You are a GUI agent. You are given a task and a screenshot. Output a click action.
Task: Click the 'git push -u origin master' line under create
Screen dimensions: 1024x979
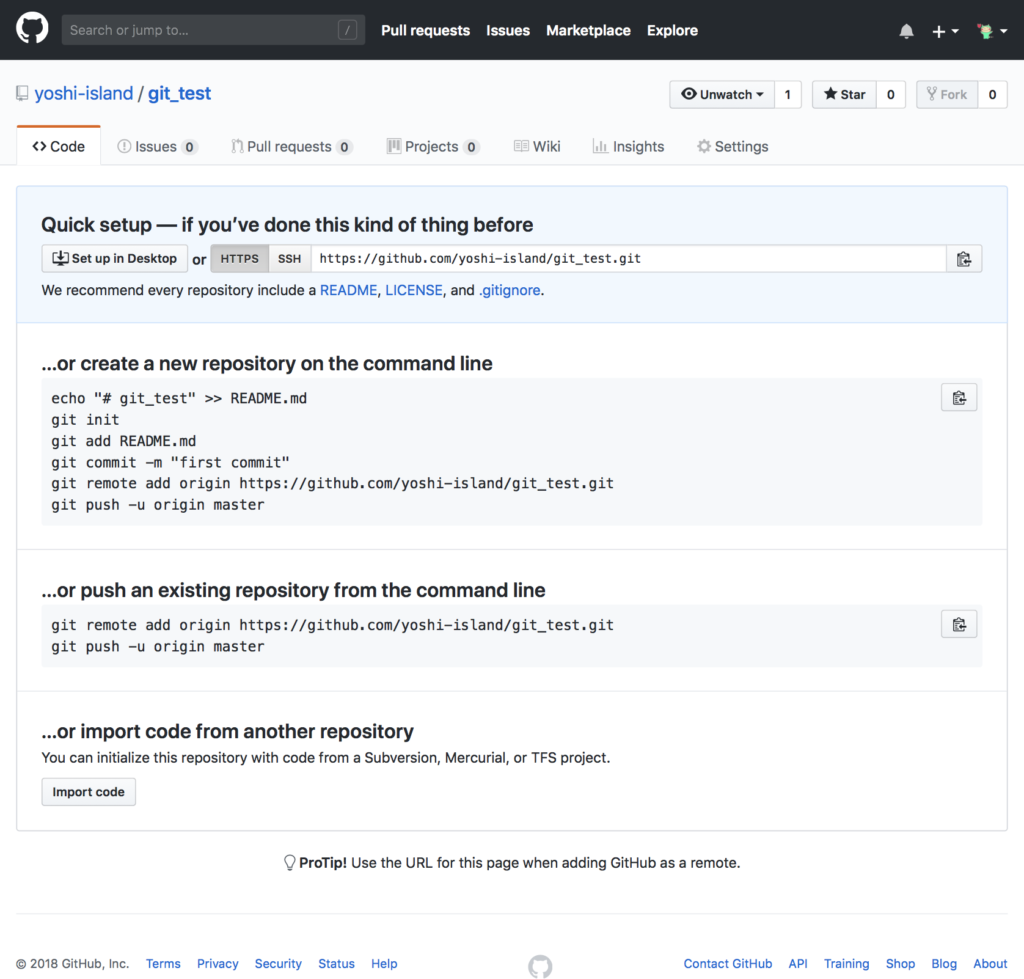click(157, 505)
